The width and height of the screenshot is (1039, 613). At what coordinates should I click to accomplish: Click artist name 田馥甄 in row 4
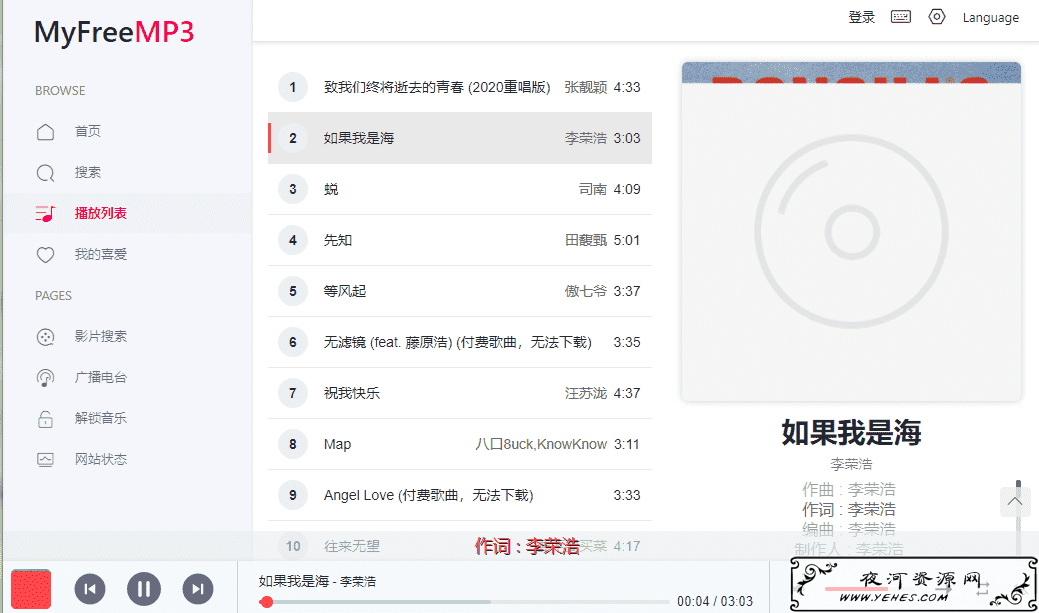(586, 240)
